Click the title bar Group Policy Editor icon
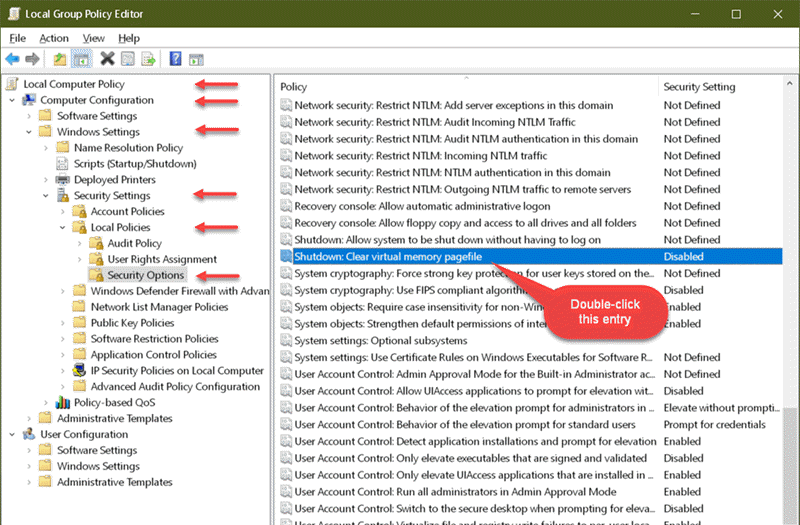 13,13
